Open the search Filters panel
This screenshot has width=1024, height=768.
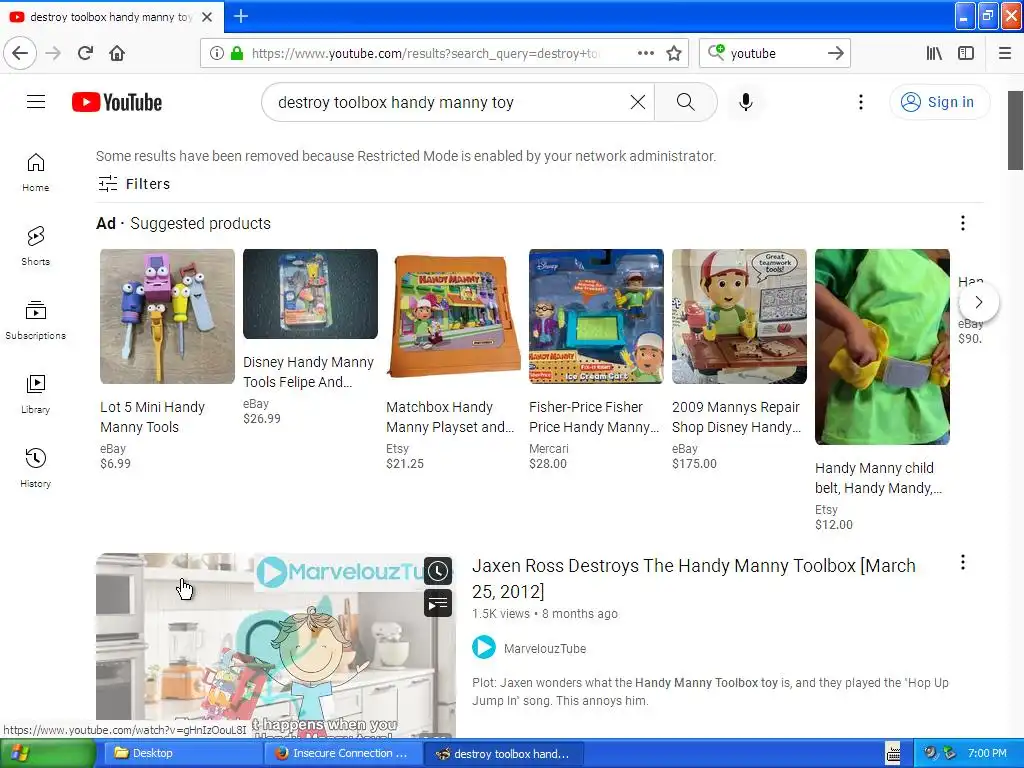pyautogui.click(x=135, y=184)
